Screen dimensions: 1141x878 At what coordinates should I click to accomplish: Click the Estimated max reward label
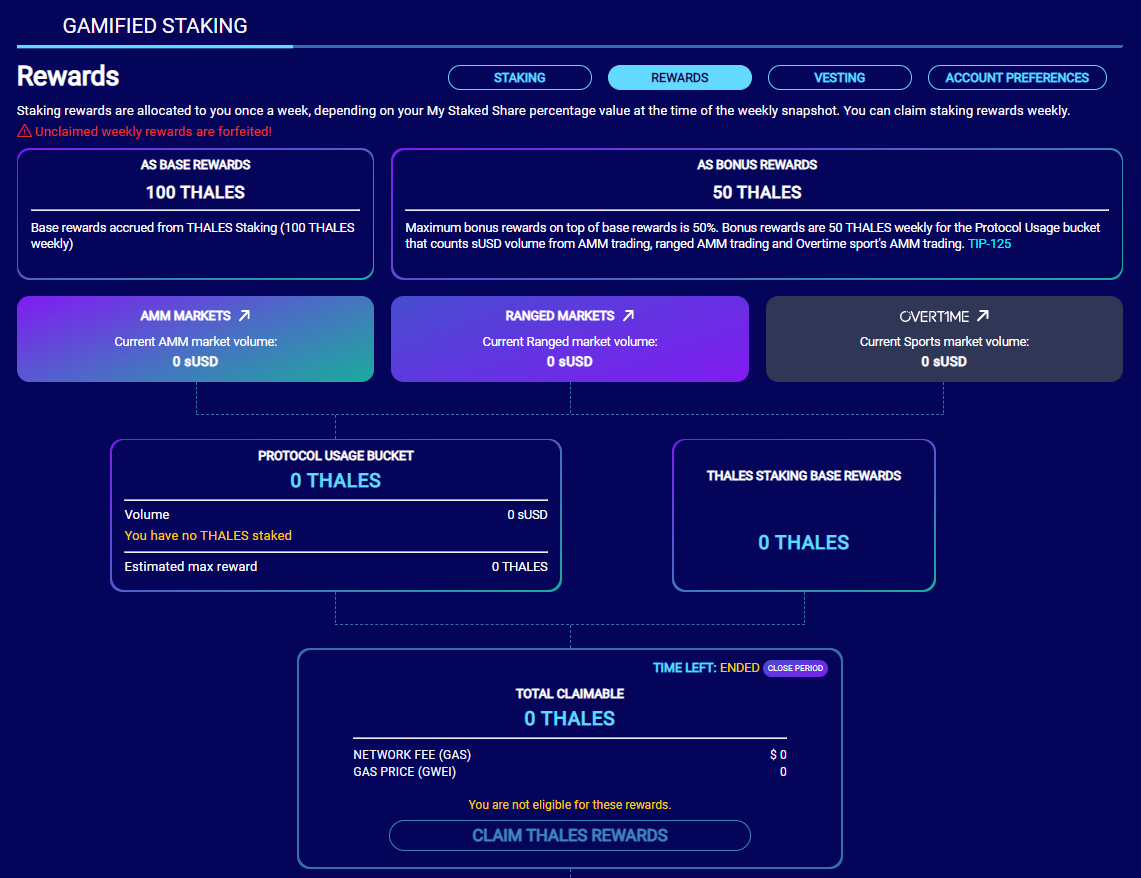(x=191, y=567)
